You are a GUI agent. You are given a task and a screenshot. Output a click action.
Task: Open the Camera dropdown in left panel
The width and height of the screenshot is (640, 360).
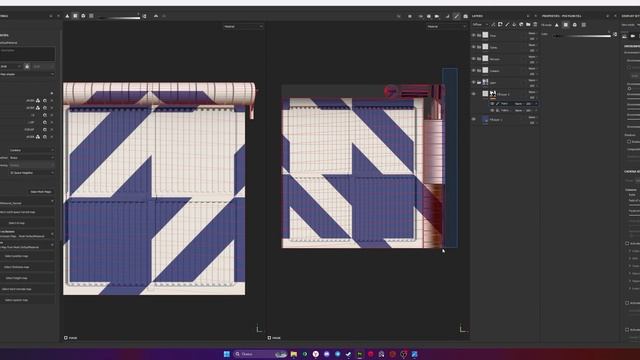click(31, 150)
